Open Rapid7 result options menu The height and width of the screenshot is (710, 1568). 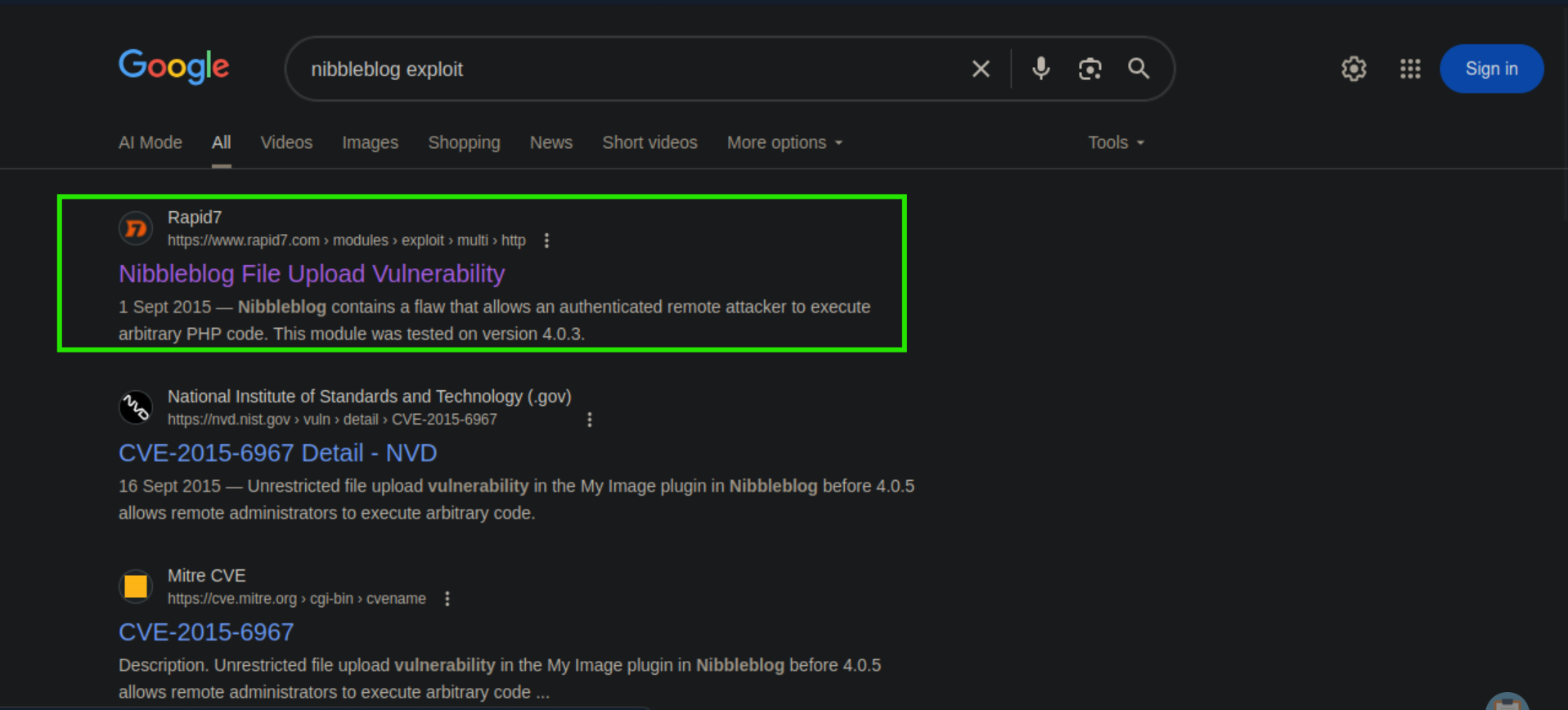[x=546, y=240]
